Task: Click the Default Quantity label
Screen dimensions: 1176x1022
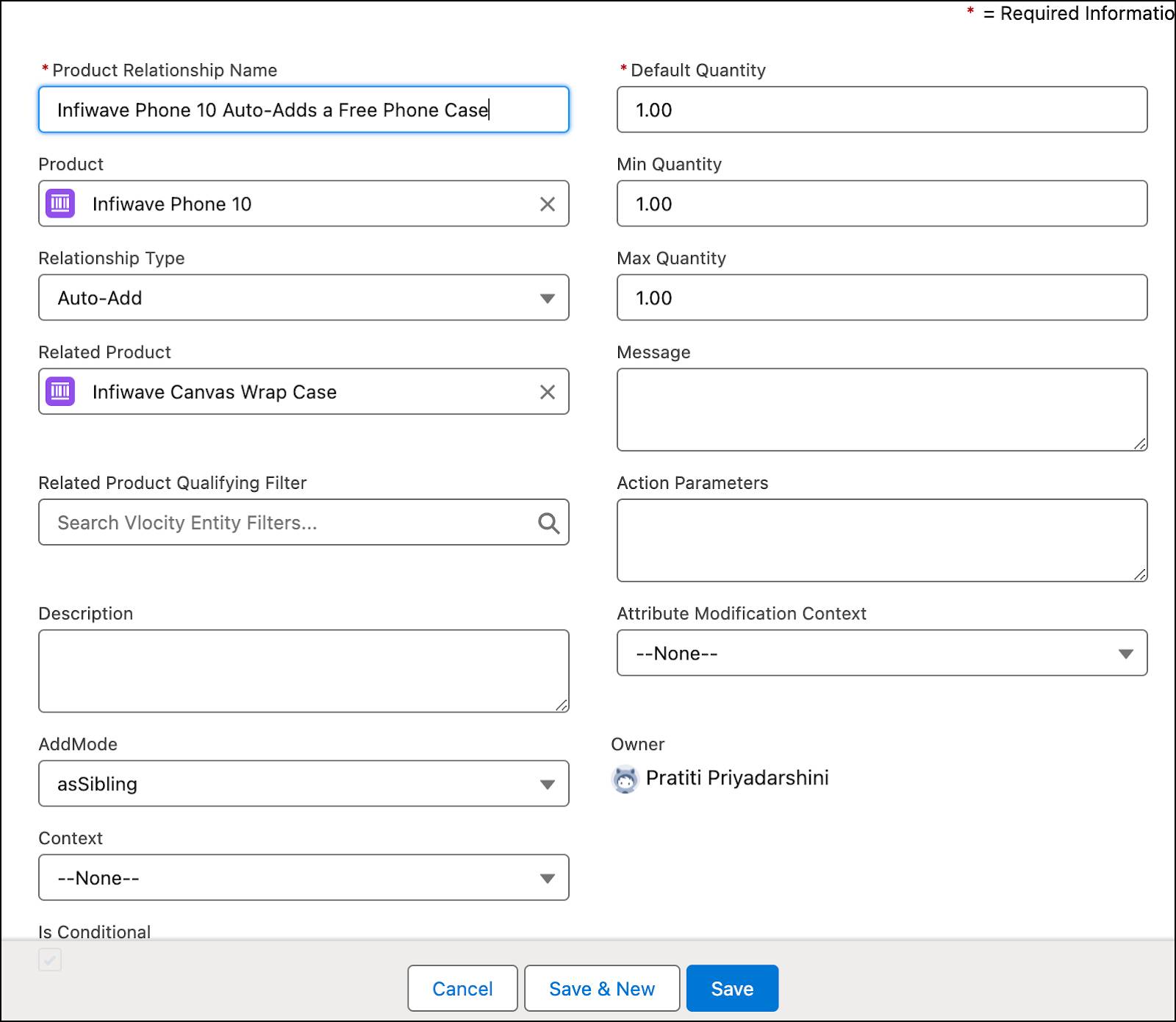Action: point(698,71)
